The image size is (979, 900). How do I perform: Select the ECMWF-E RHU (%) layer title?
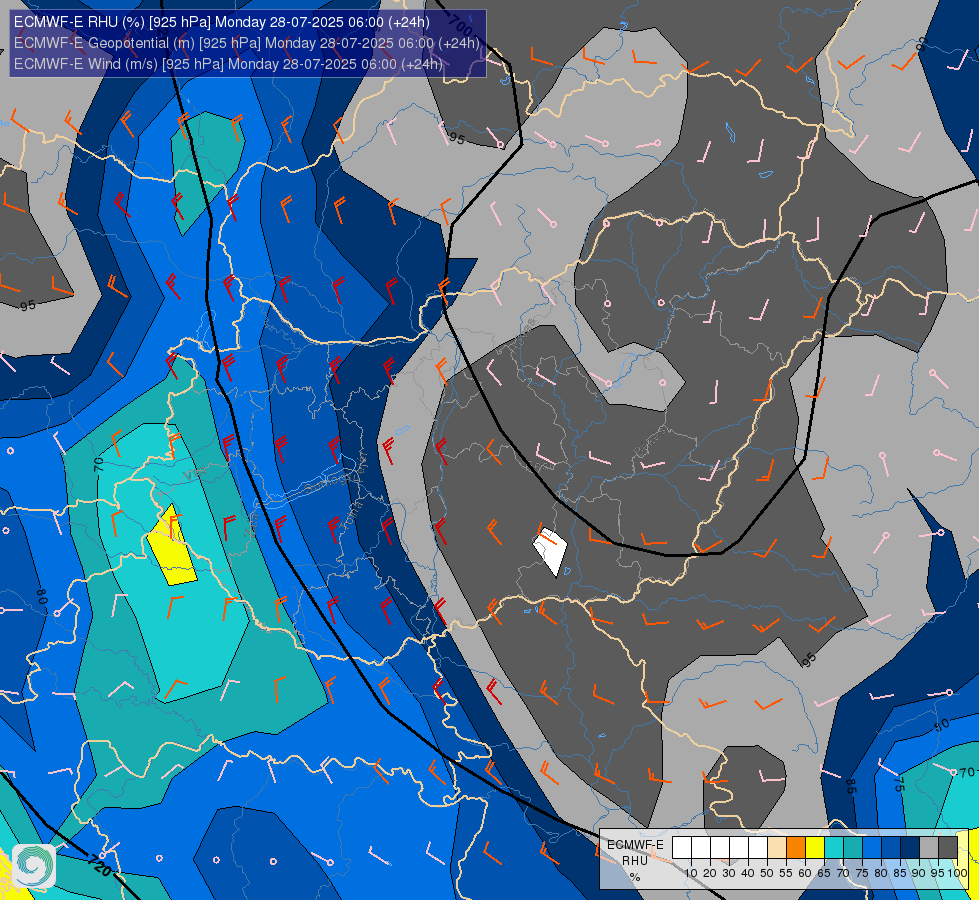pyautogui.click(x=222, y=22)
